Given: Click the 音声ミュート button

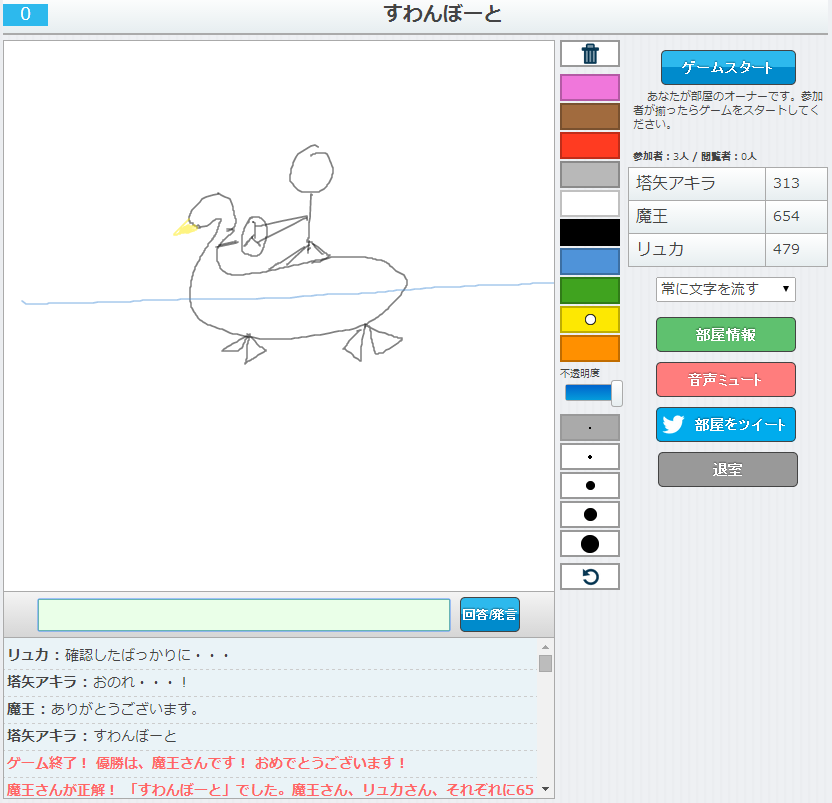Looking at the screenshot, I should [x=725, y=379].
